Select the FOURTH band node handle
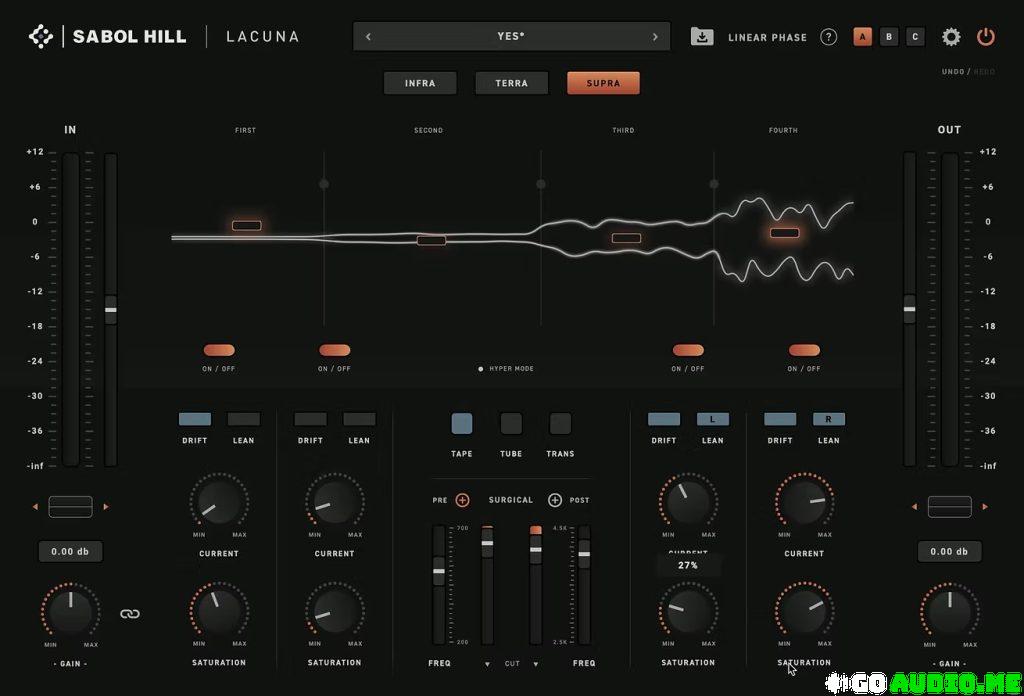Image resolution: width=1024 pixels, height=696 pixels. (784, 232)
